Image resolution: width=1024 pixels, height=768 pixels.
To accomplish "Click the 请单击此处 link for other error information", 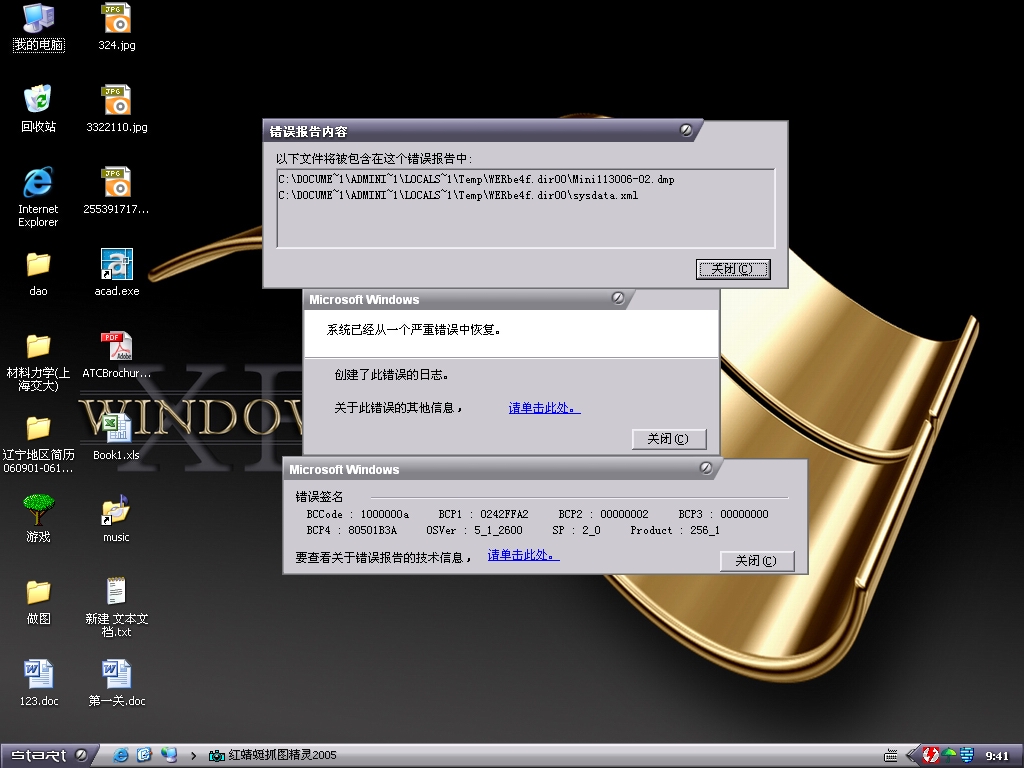I will pyautogui.click(x=544, y=408).
